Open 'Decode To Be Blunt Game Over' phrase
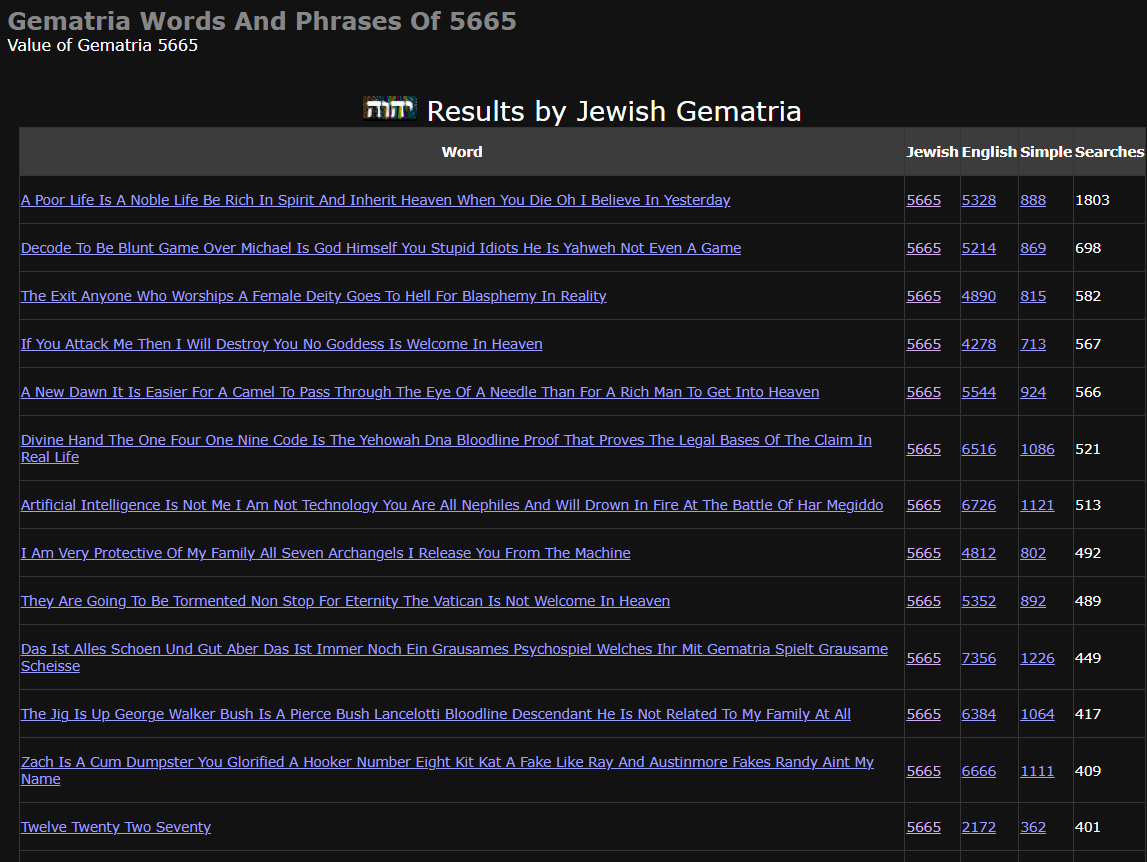The image size is (1147, 862). pos(380,248)
